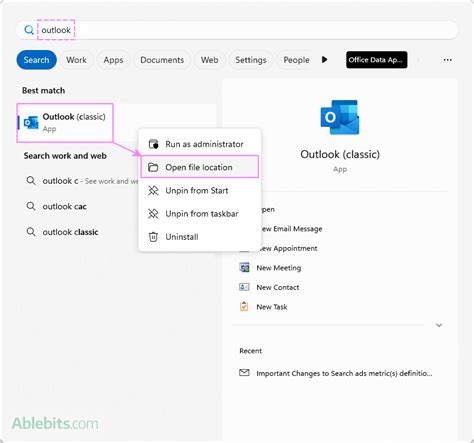Switch to the Apps filter tab
Screen dimensions: 474x443
pos(113,60)
